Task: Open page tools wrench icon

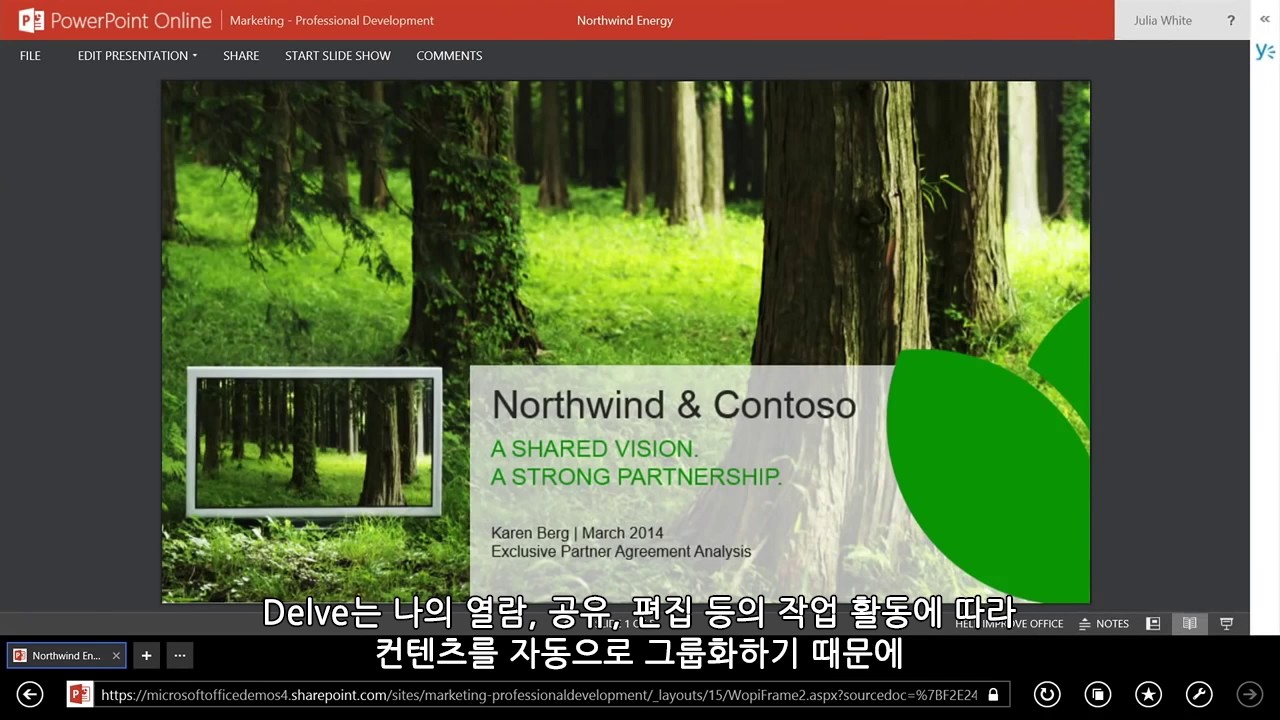Action: tap(1199, 694)
